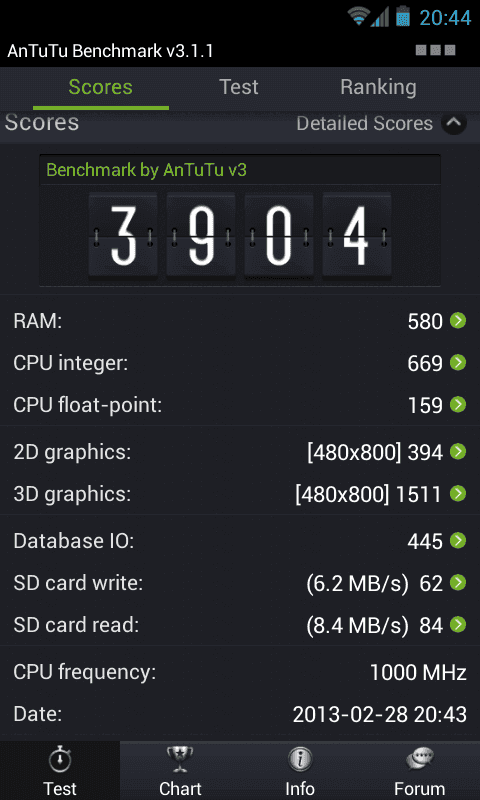This screenshot has height=800, width=480.
Task: Tap the Wi-Fi status bar icon
Action: pyautogui.click(x=358, y=16)
